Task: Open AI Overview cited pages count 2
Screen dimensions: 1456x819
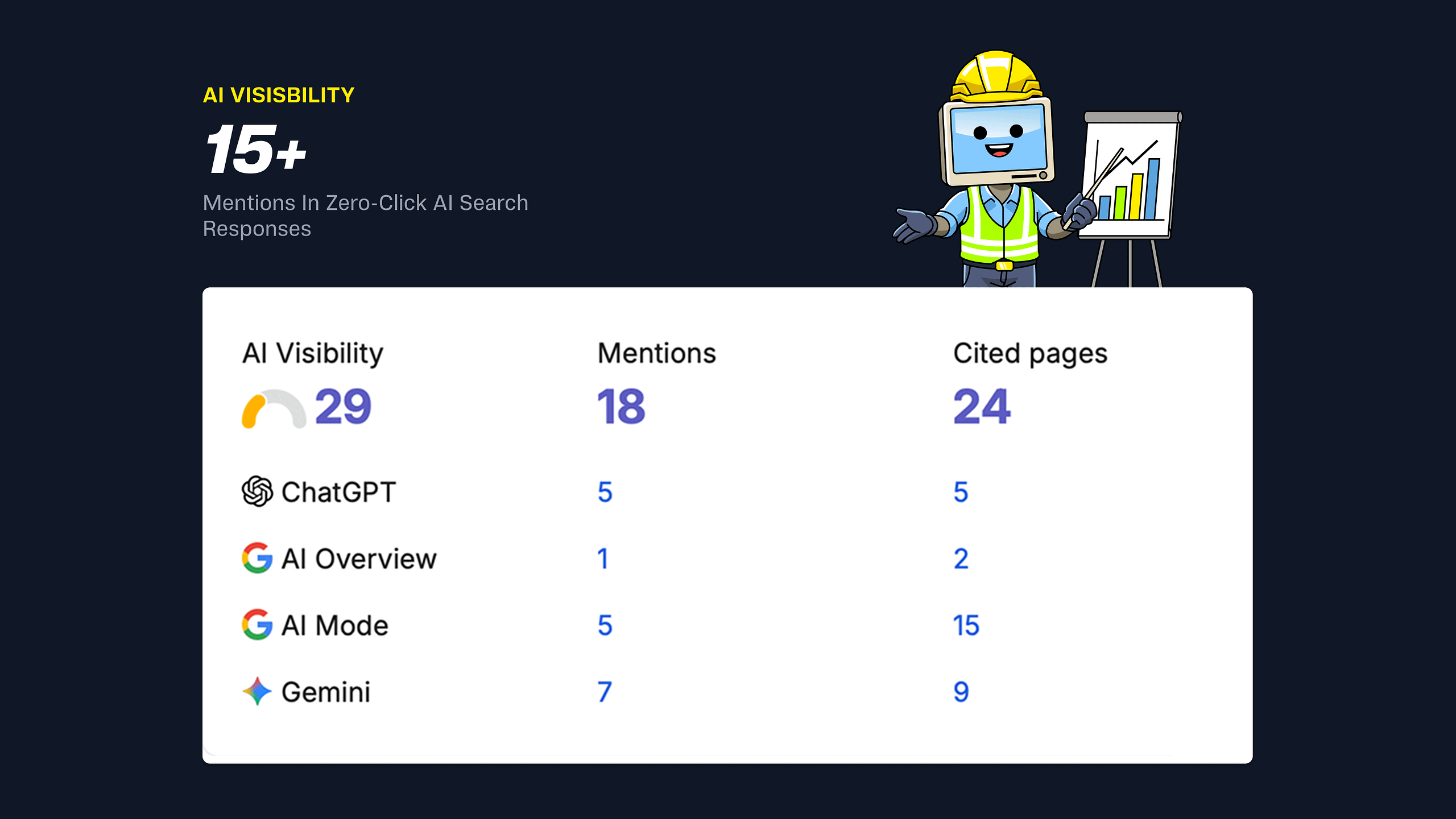Action: (961, 559)
